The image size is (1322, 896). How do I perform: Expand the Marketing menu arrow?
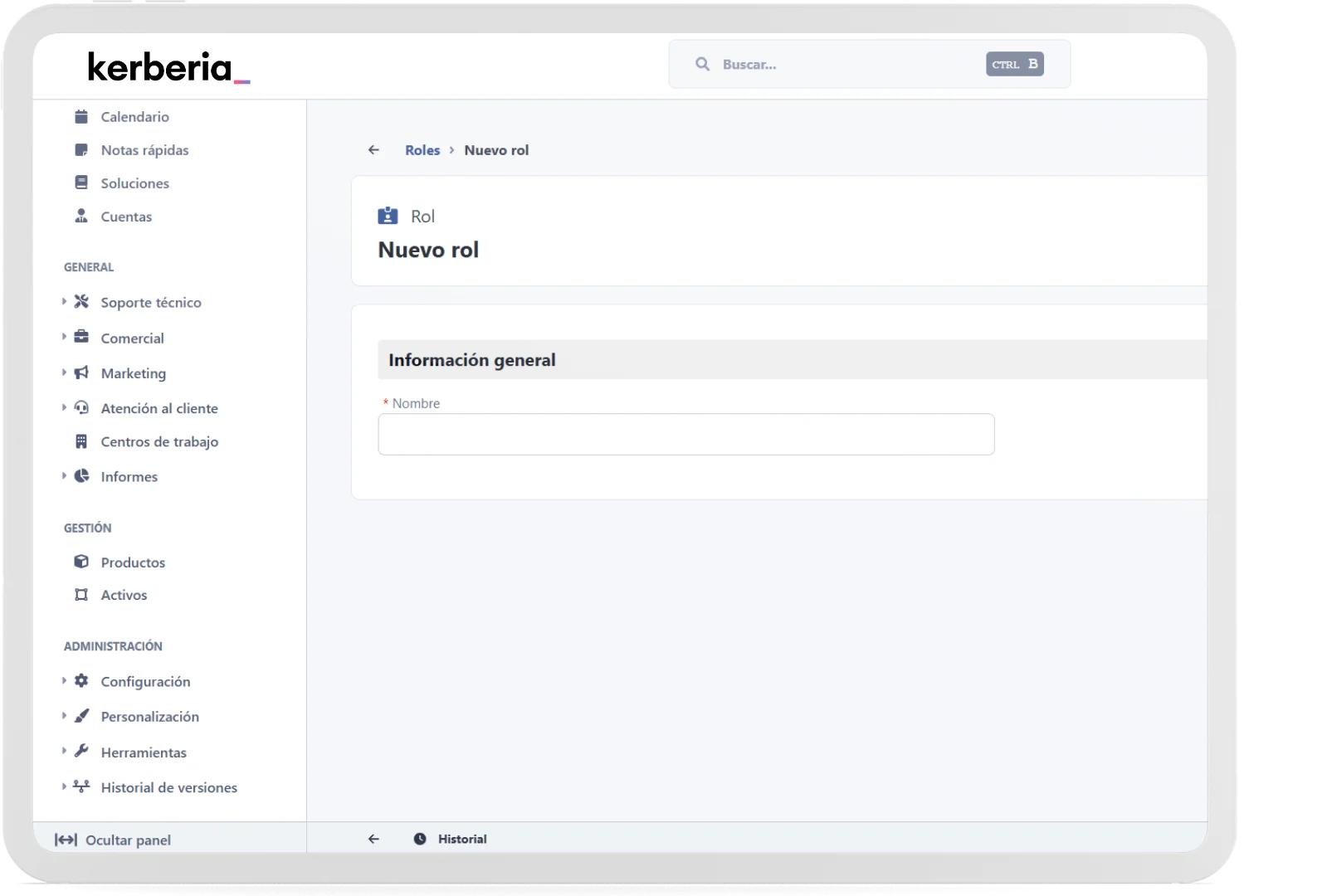click(x=64, y=373)
